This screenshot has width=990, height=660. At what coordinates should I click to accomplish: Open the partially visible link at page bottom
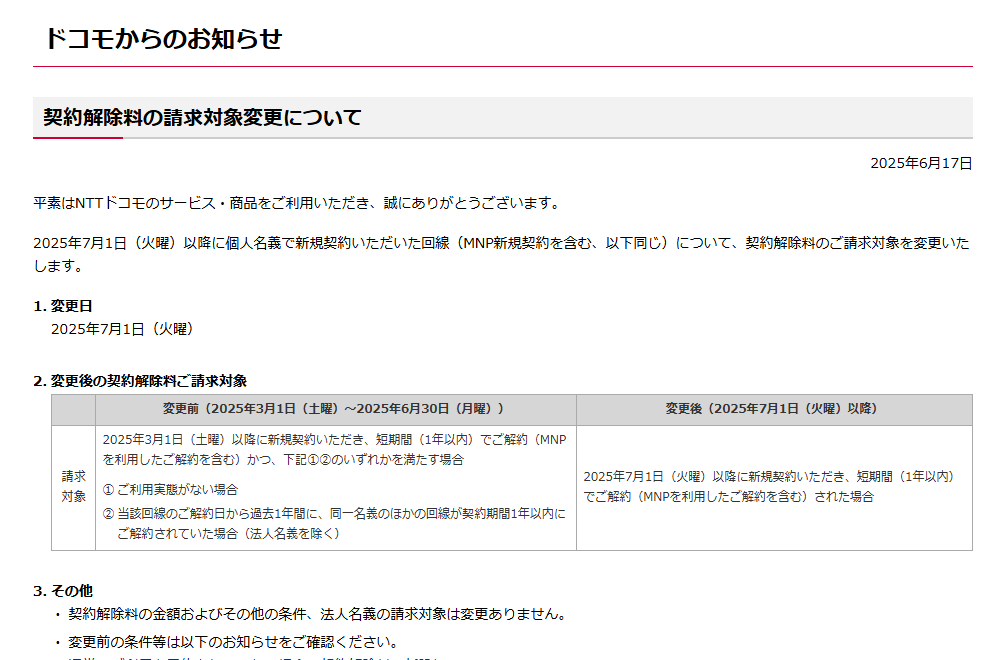[x=253, y=657]
